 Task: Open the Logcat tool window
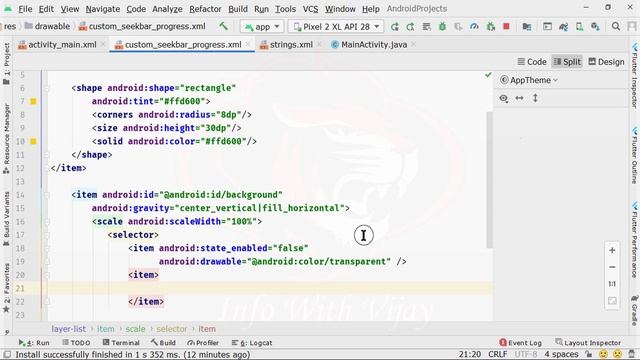(252, 343)
